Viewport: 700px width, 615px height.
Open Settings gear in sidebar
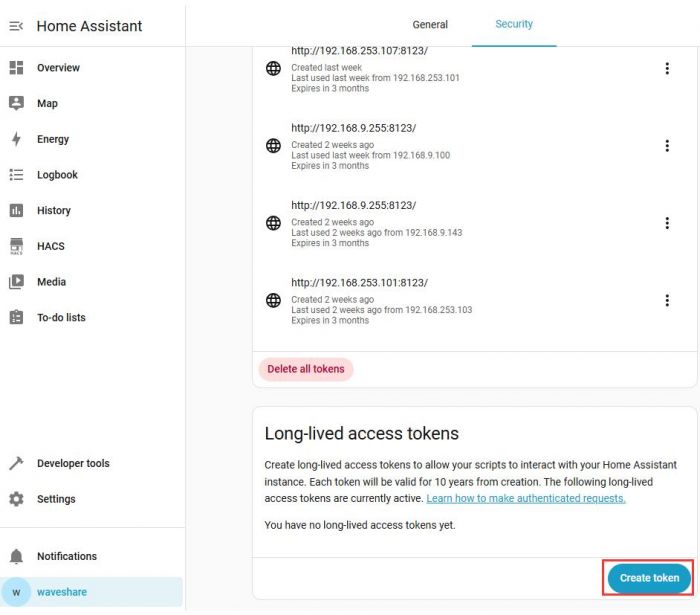pos(16,499)
